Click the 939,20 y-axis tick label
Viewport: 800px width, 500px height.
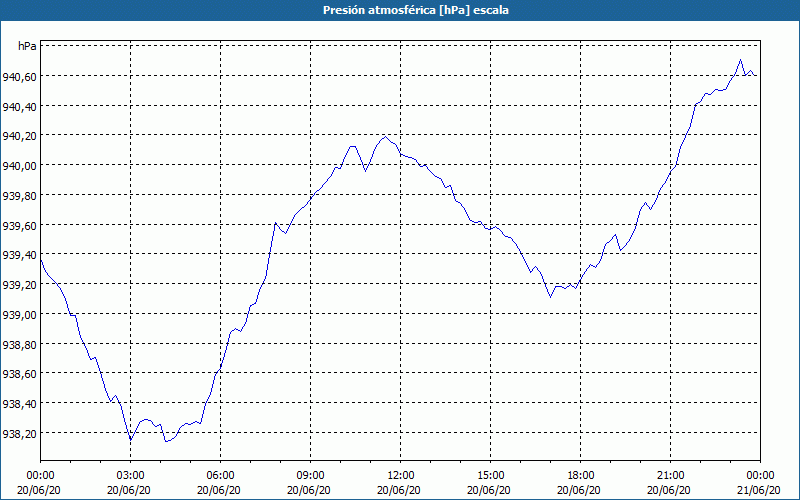tap(20, 284)
